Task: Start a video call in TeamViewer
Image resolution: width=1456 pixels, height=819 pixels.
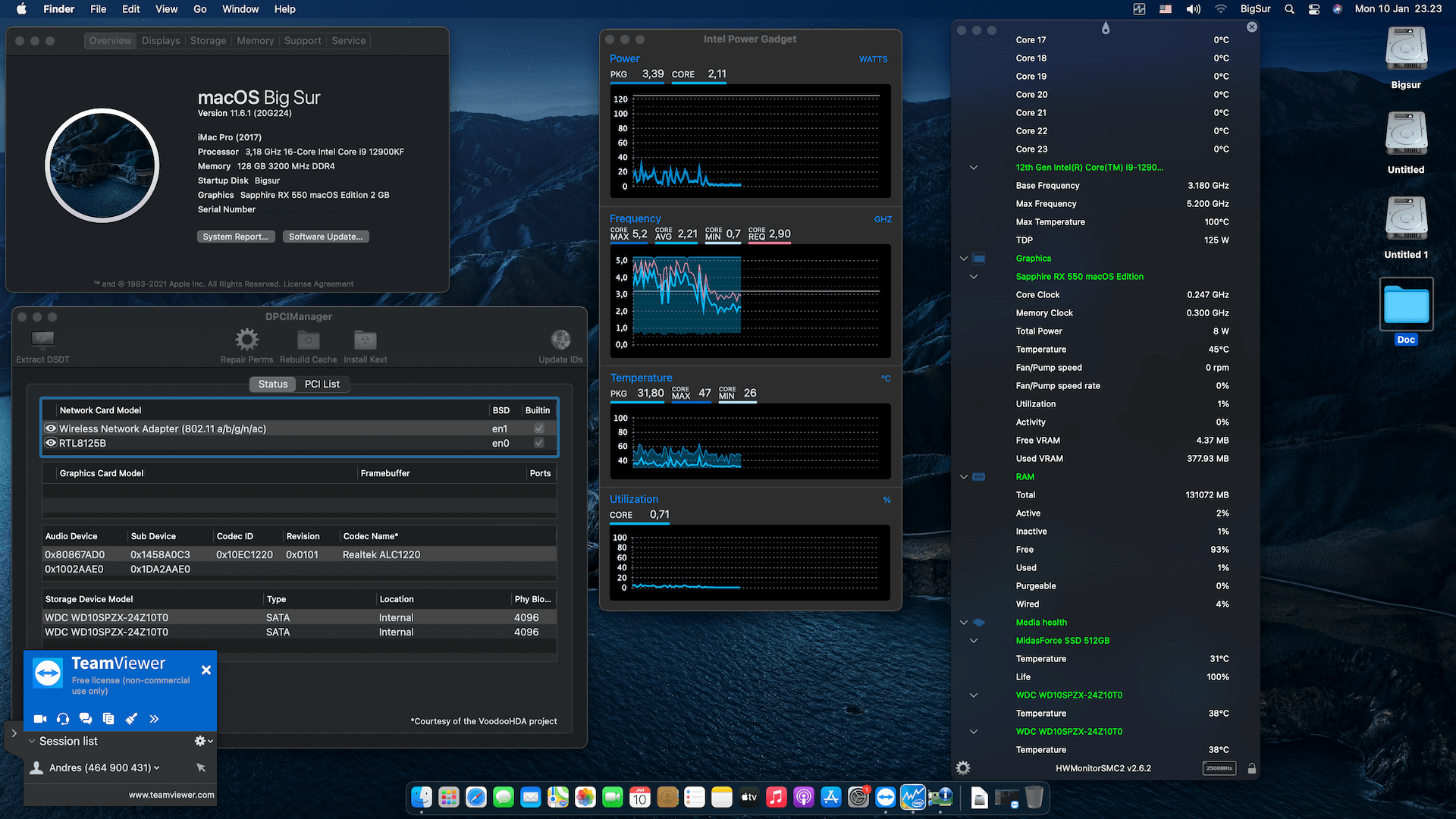Action: [x=40, y=718]
